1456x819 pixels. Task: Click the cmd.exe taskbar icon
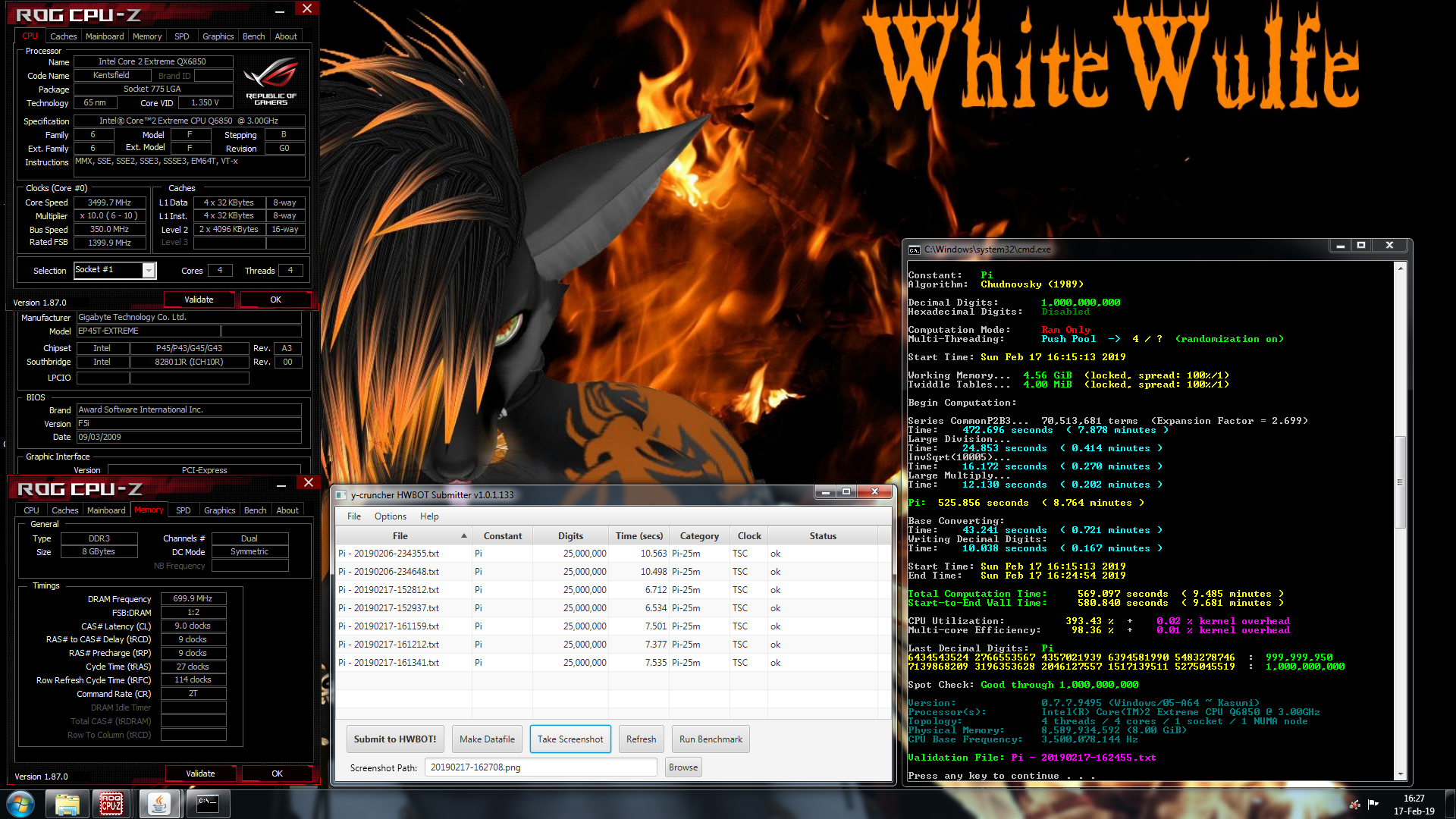tap(207, 804)
